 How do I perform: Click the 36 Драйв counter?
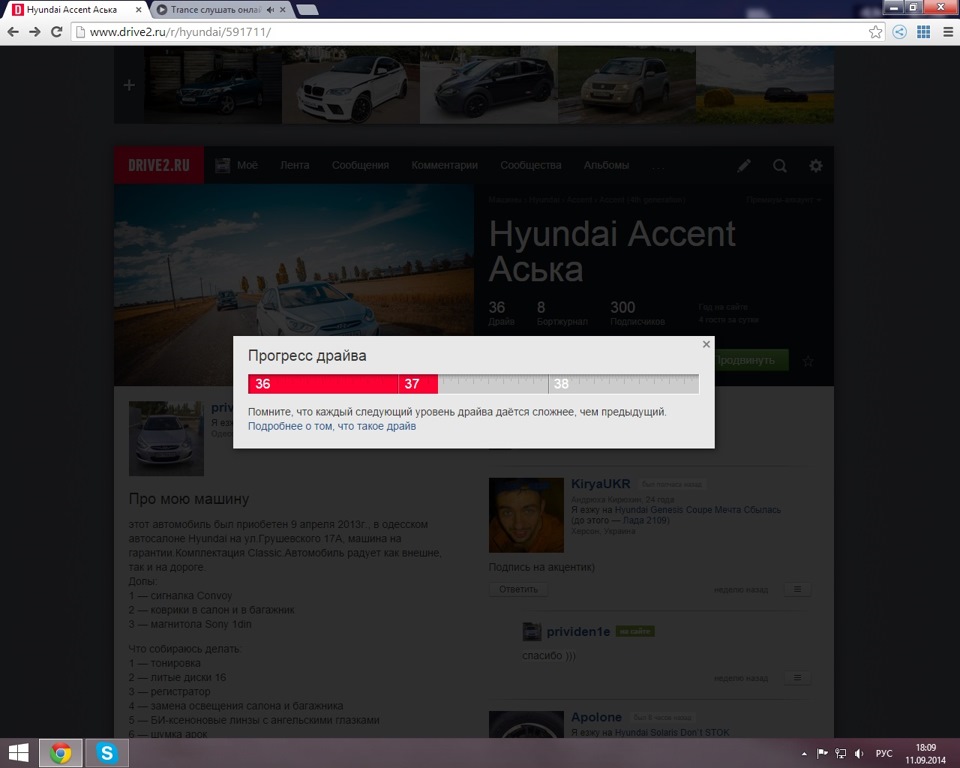tap(501, 312)
